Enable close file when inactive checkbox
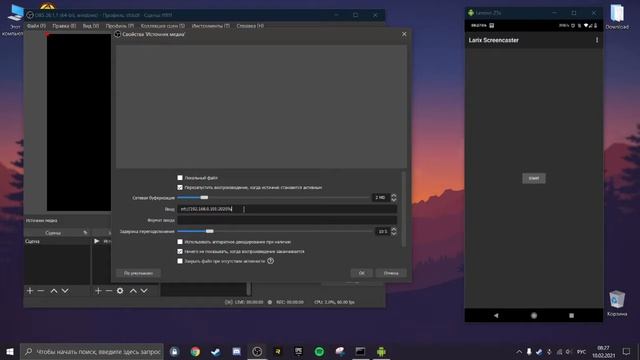640x360 pixels. tap(180, 261)
